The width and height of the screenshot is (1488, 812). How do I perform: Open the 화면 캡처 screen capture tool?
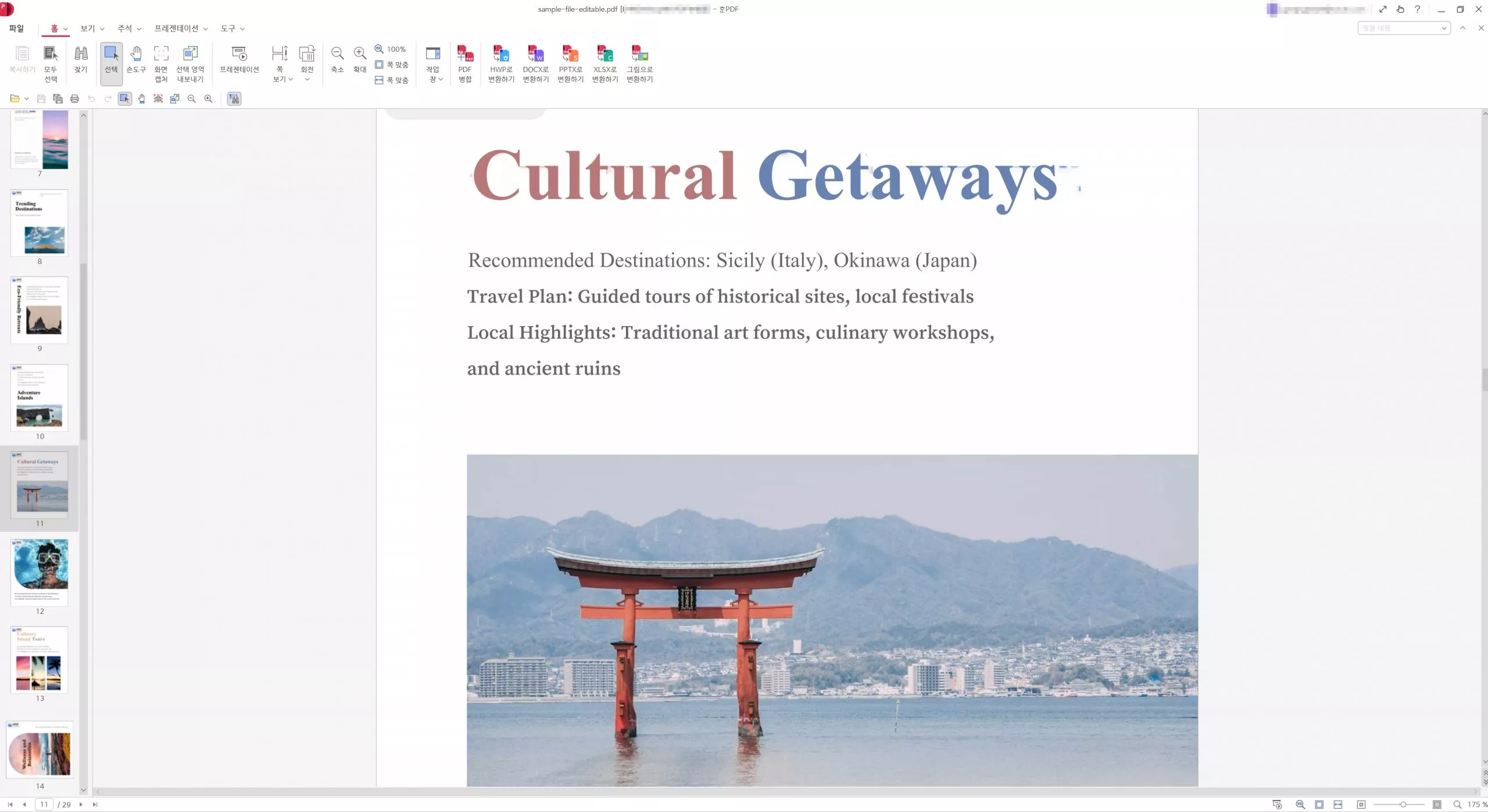(161, 61)
